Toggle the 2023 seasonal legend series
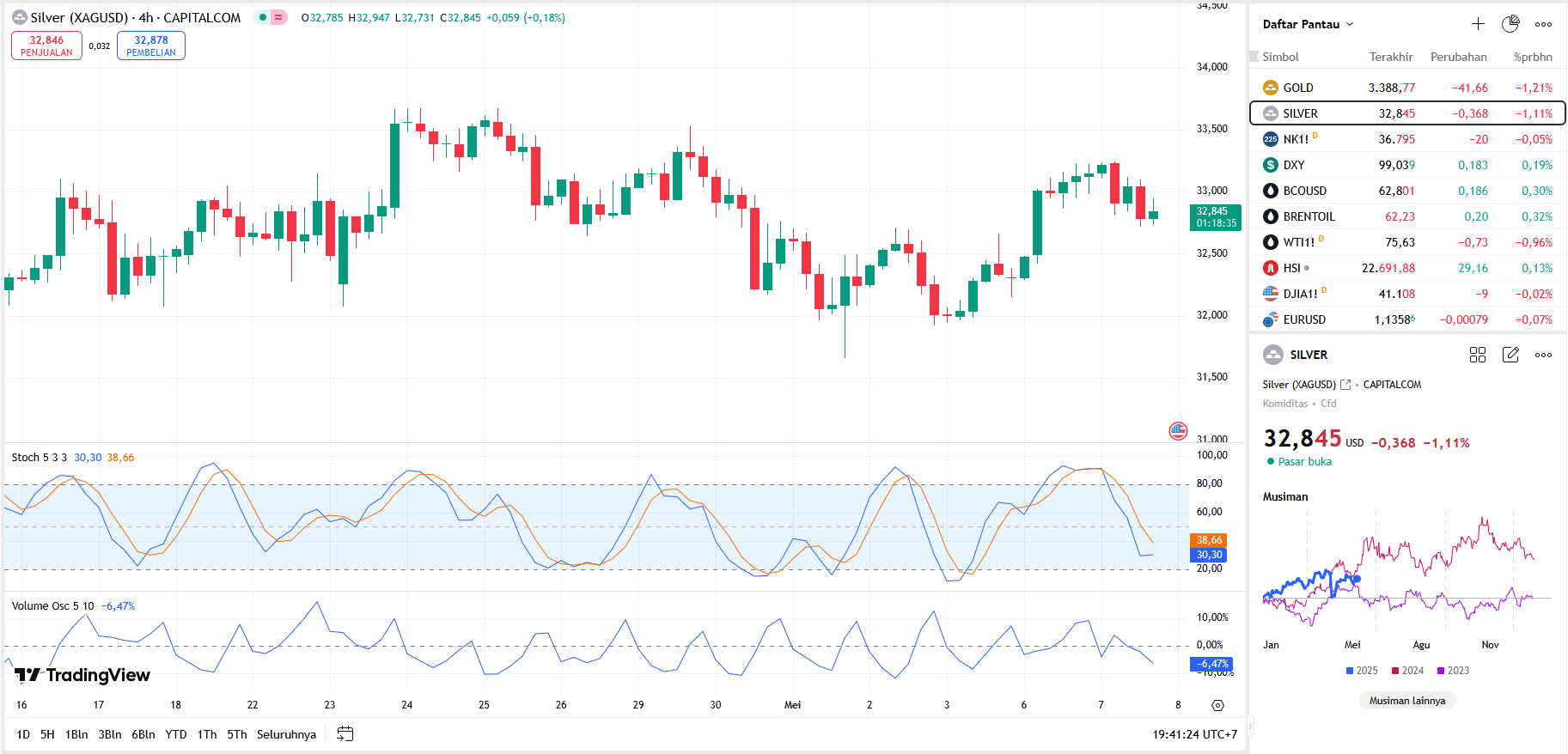The height and width of the screenshot is (754, 1568). point(1453,671)
